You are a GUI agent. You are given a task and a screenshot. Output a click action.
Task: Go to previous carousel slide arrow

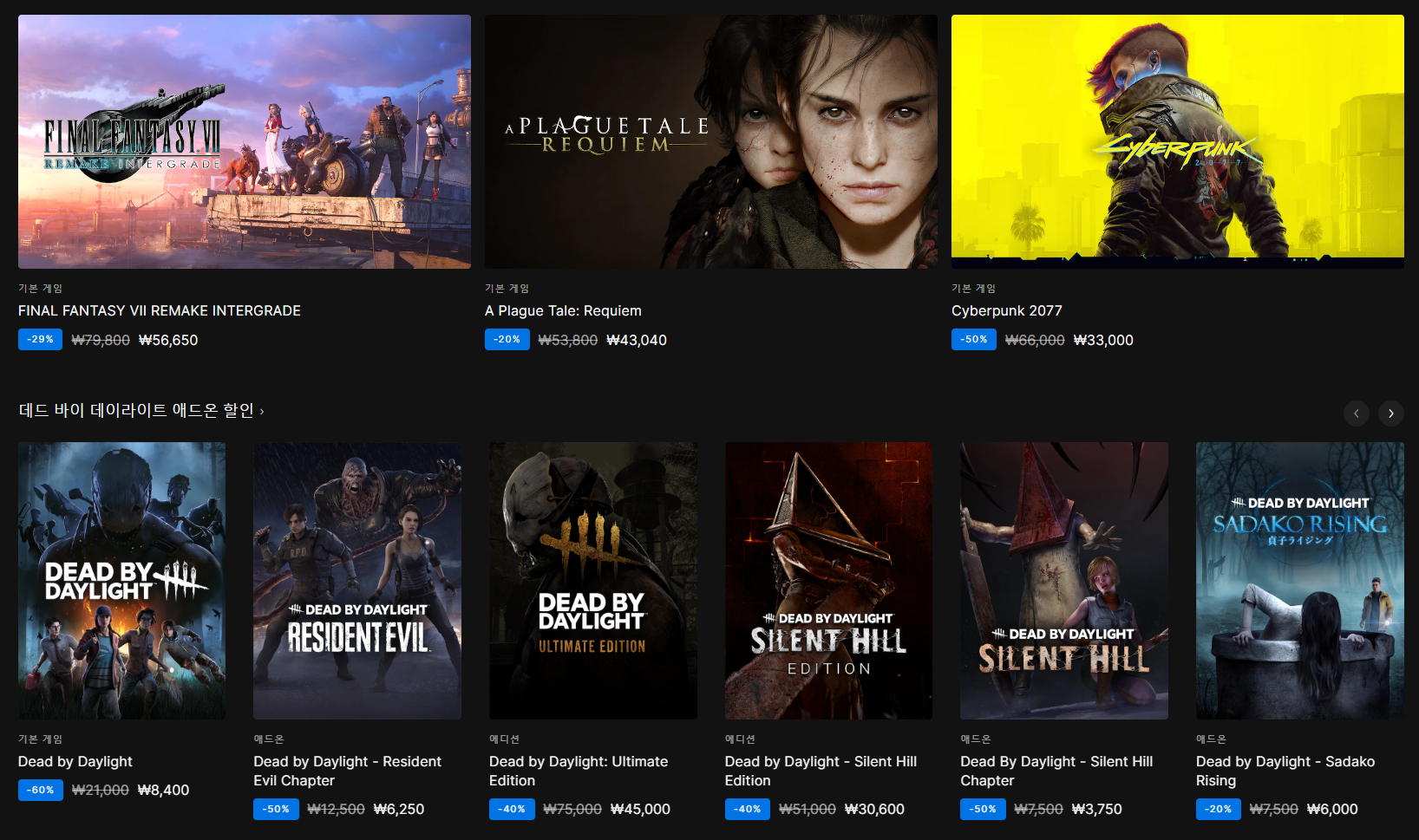pos(1357,413)
